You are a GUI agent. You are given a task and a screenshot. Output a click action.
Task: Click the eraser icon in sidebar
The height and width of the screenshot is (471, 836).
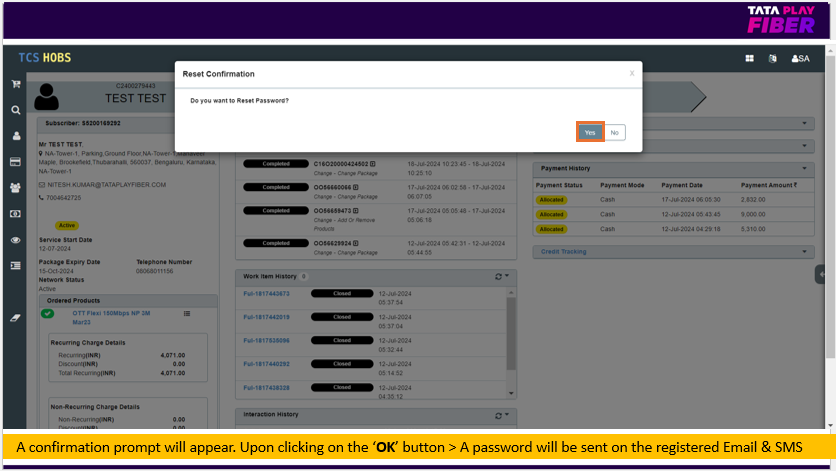(x=15, y=318)
